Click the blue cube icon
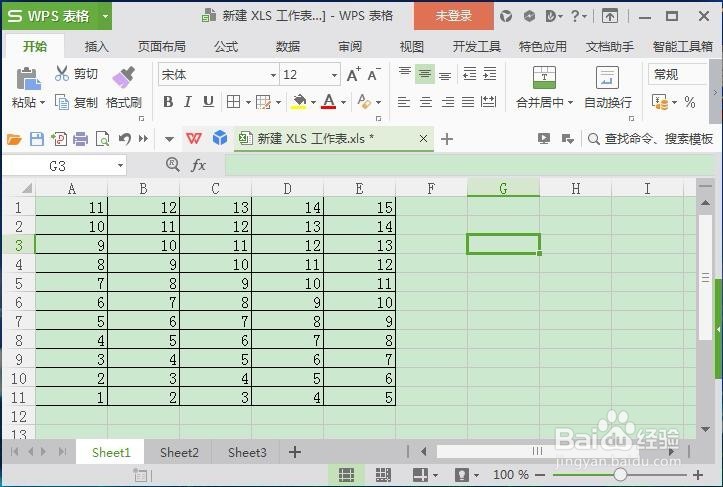 click(x=220, y=138)
